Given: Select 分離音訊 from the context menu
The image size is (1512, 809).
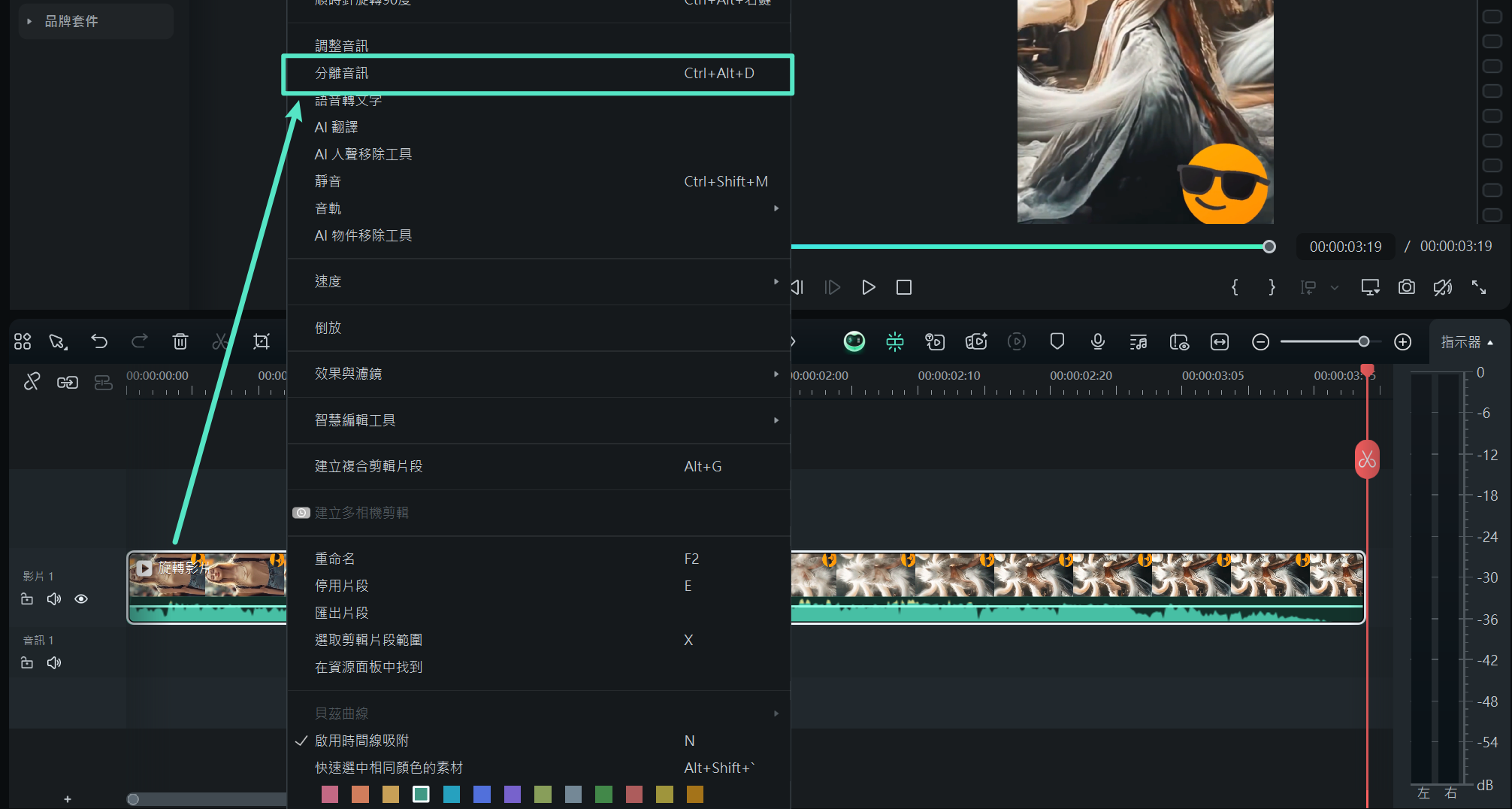Looking at the screenshot, I should point(538,73).
